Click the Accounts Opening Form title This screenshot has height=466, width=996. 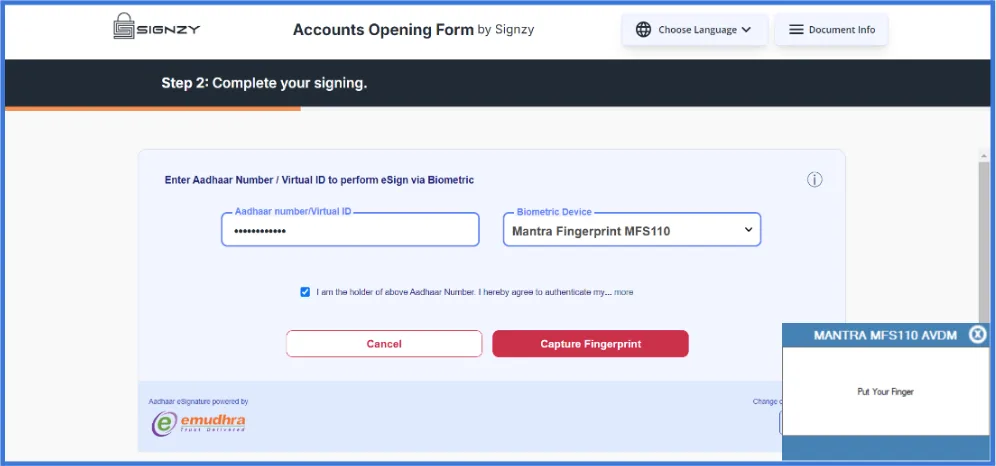383,29
